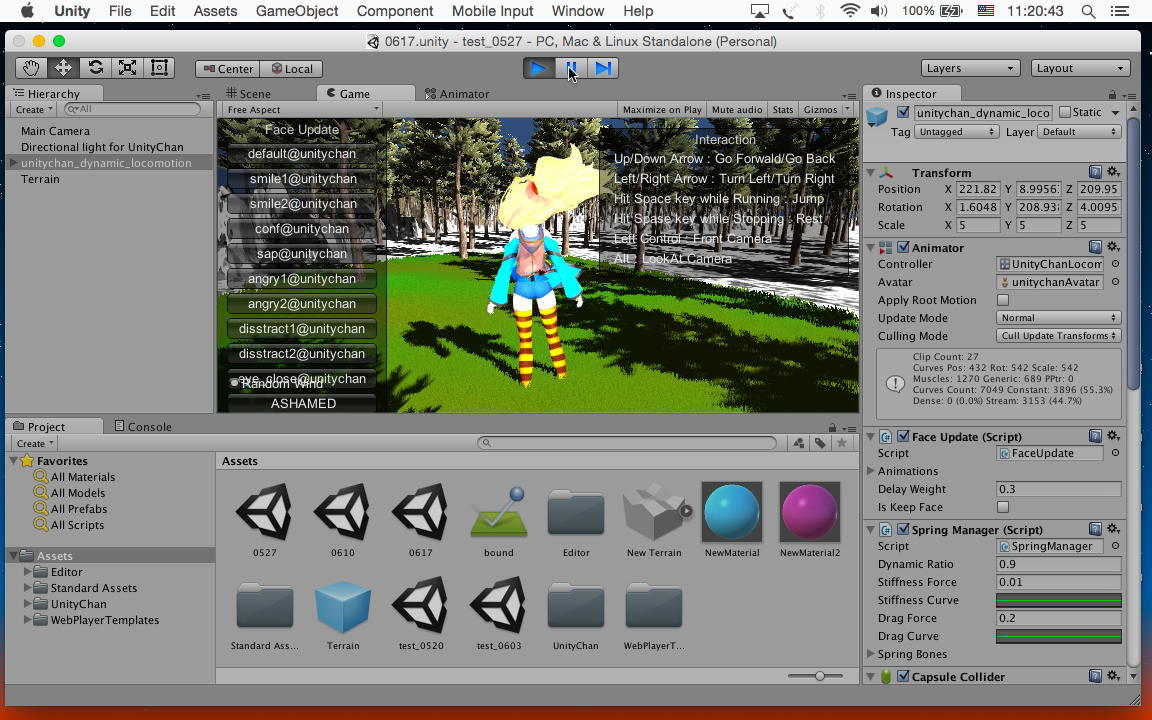Switch to the Console tab
Image resolution: width=1152 pixels, height=720 pixels.
(143, 426)
